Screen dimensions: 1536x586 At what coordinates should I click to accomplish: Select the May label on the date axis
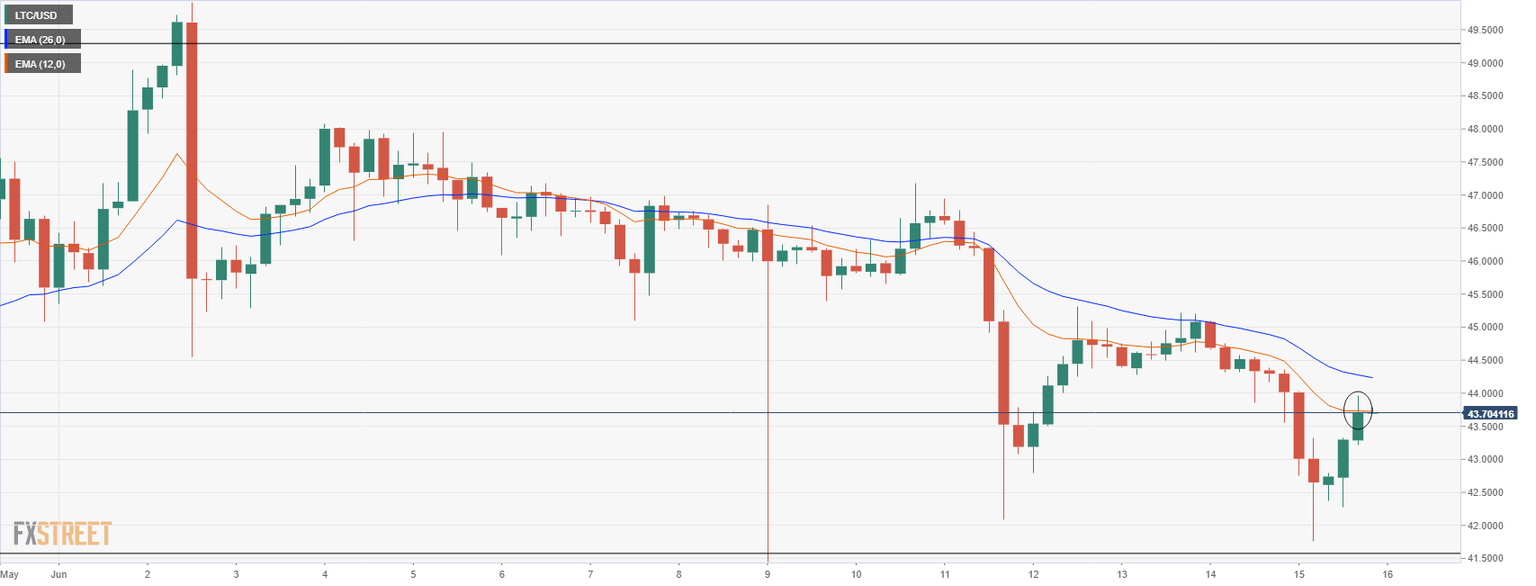pos(9,575)
